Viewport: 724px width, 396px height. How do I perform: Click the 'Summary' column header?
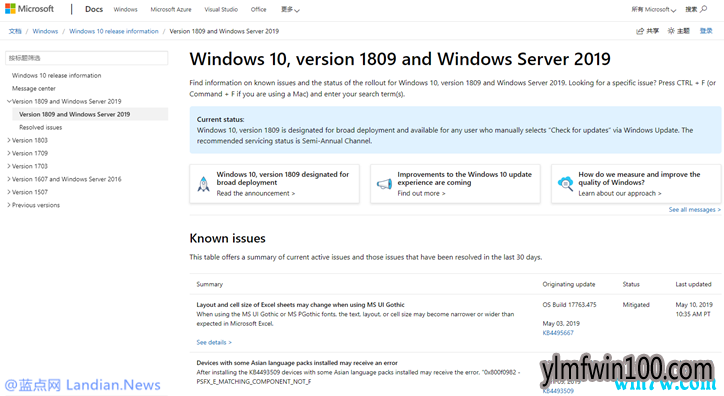(210, 284)
